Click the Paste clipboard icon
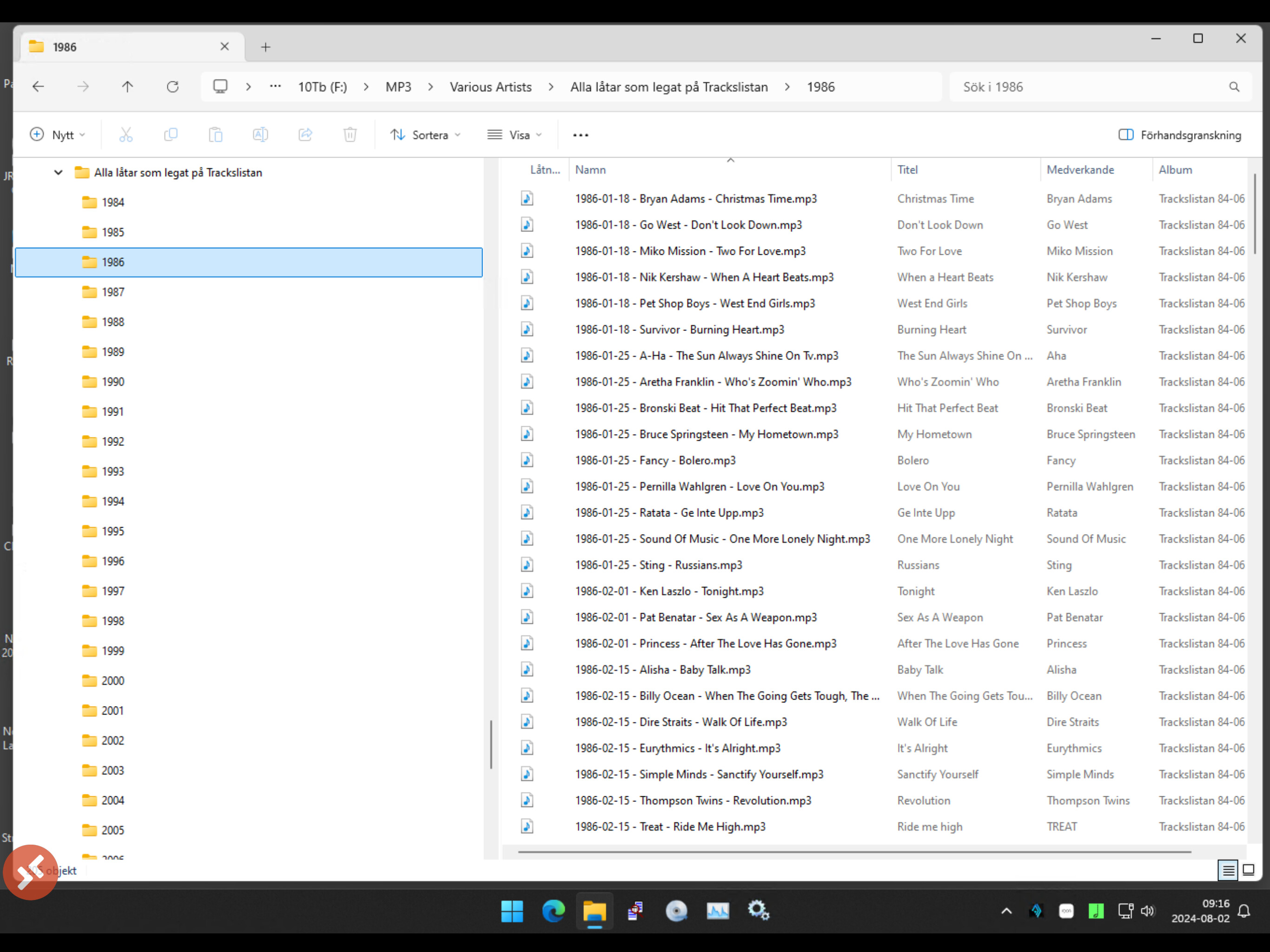The width and height of the screenshot is (1270, 952). (x=215, y=135)
